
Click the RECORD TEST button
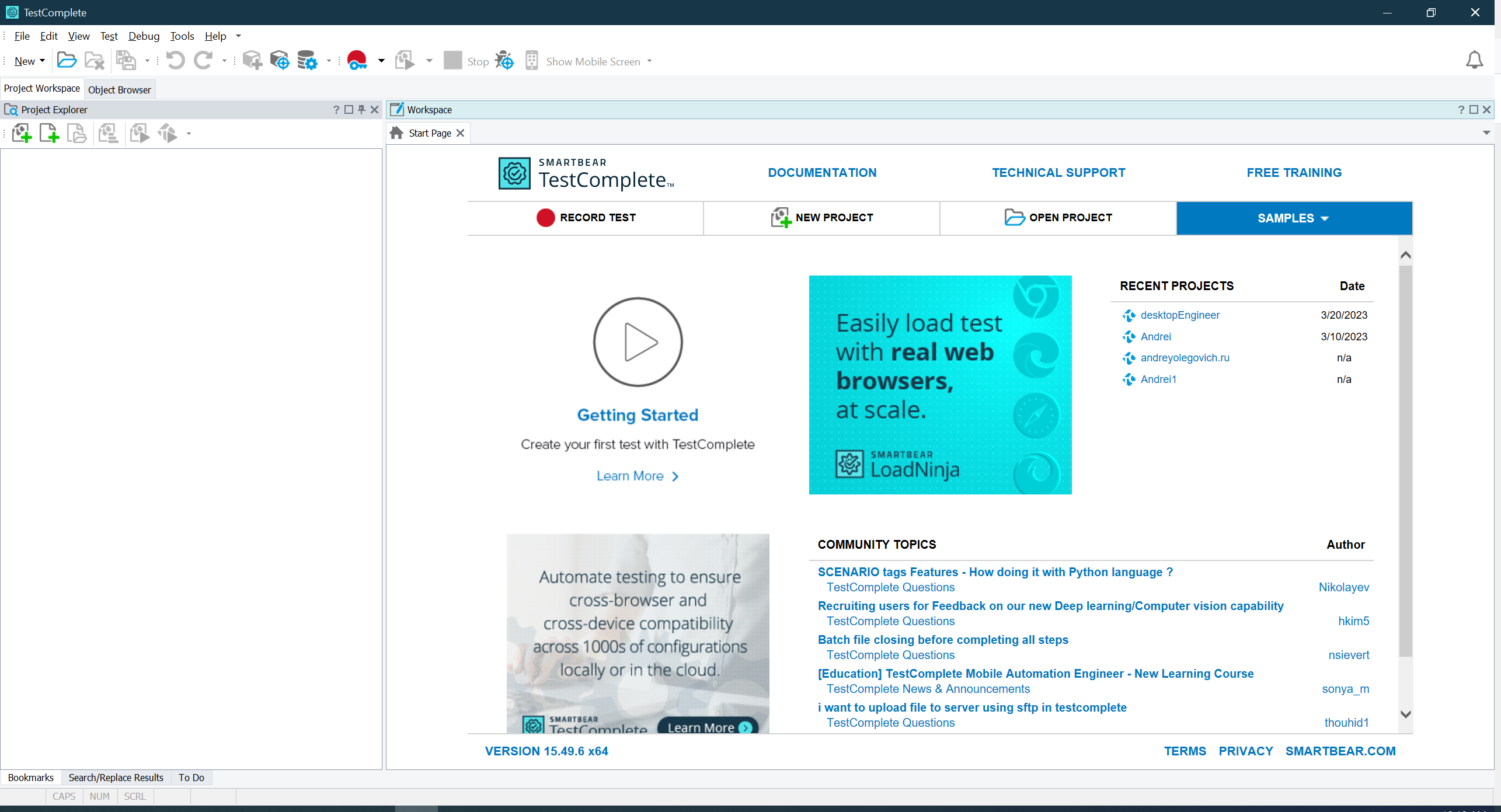click(x=586, y=218)
